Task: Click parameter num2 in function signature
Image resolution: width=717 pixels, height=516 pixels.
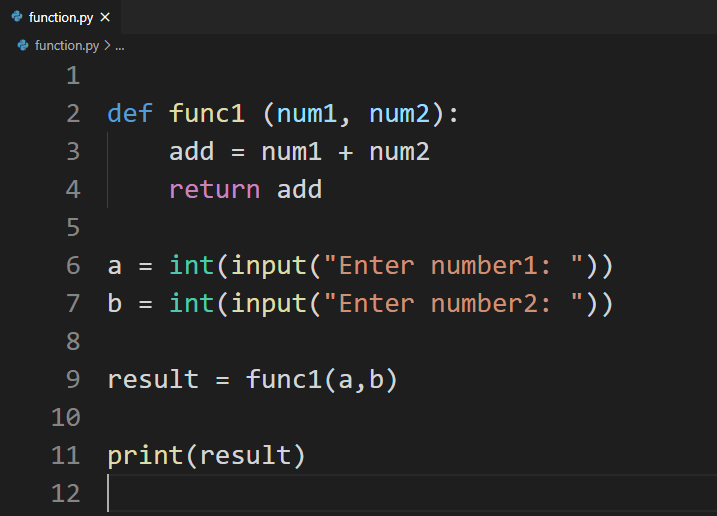Action: coord(399,113)
